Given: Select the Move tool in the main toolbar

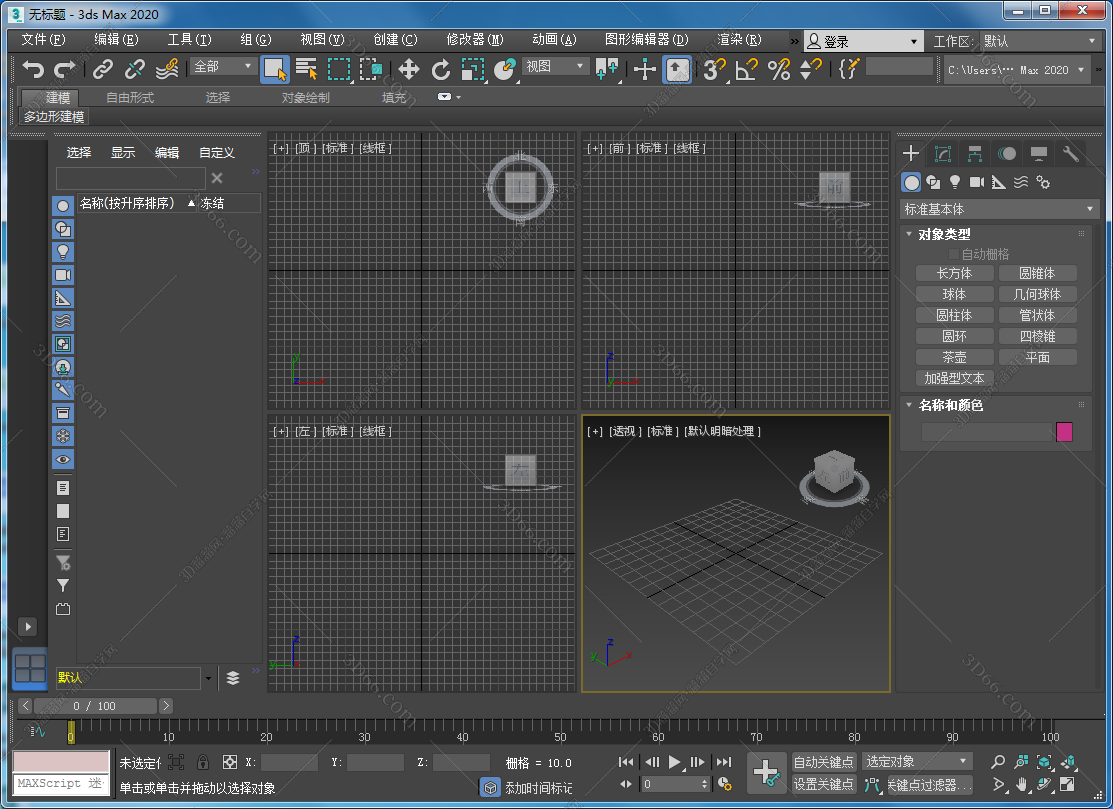Looking at the screenshot, I should (409, 70).
